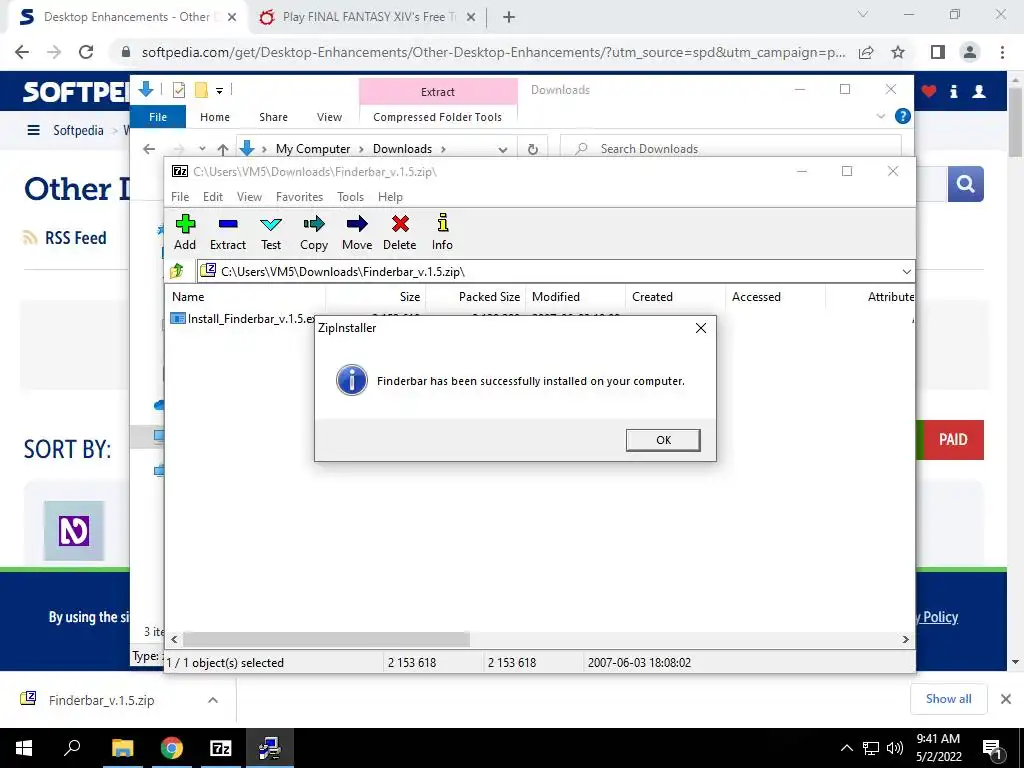The width and height of the screenshot is (1024, 768).
Task: Reload the Chrome page
Action: coord(86,52)
